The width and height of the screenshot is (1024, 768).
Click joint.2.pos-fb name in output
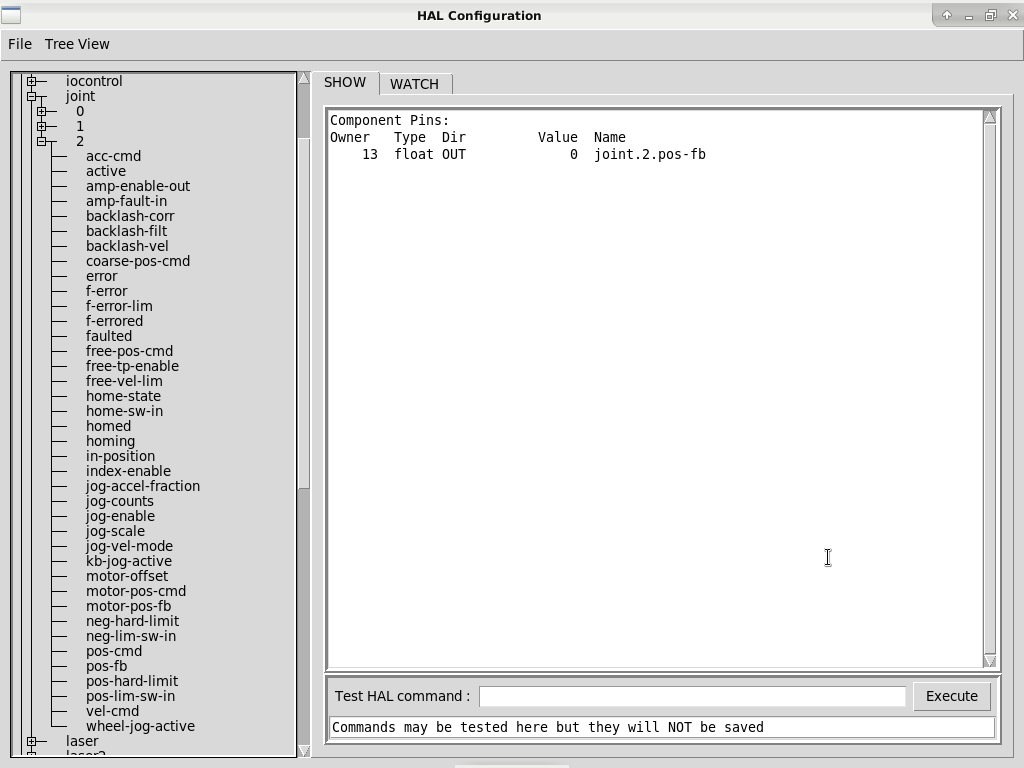[x=650, y=155]
